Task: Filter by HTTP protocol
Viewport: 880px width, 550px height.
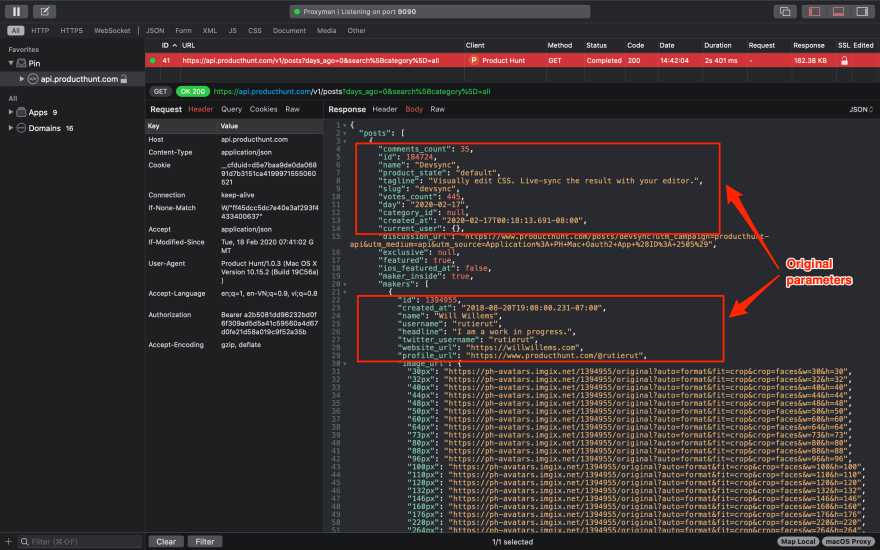Action: [40, 31]
